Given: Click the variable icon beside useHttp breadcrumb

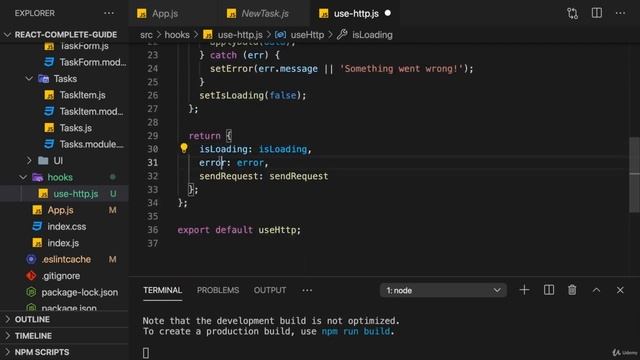Looking at the screenshot, I should 280,35.
